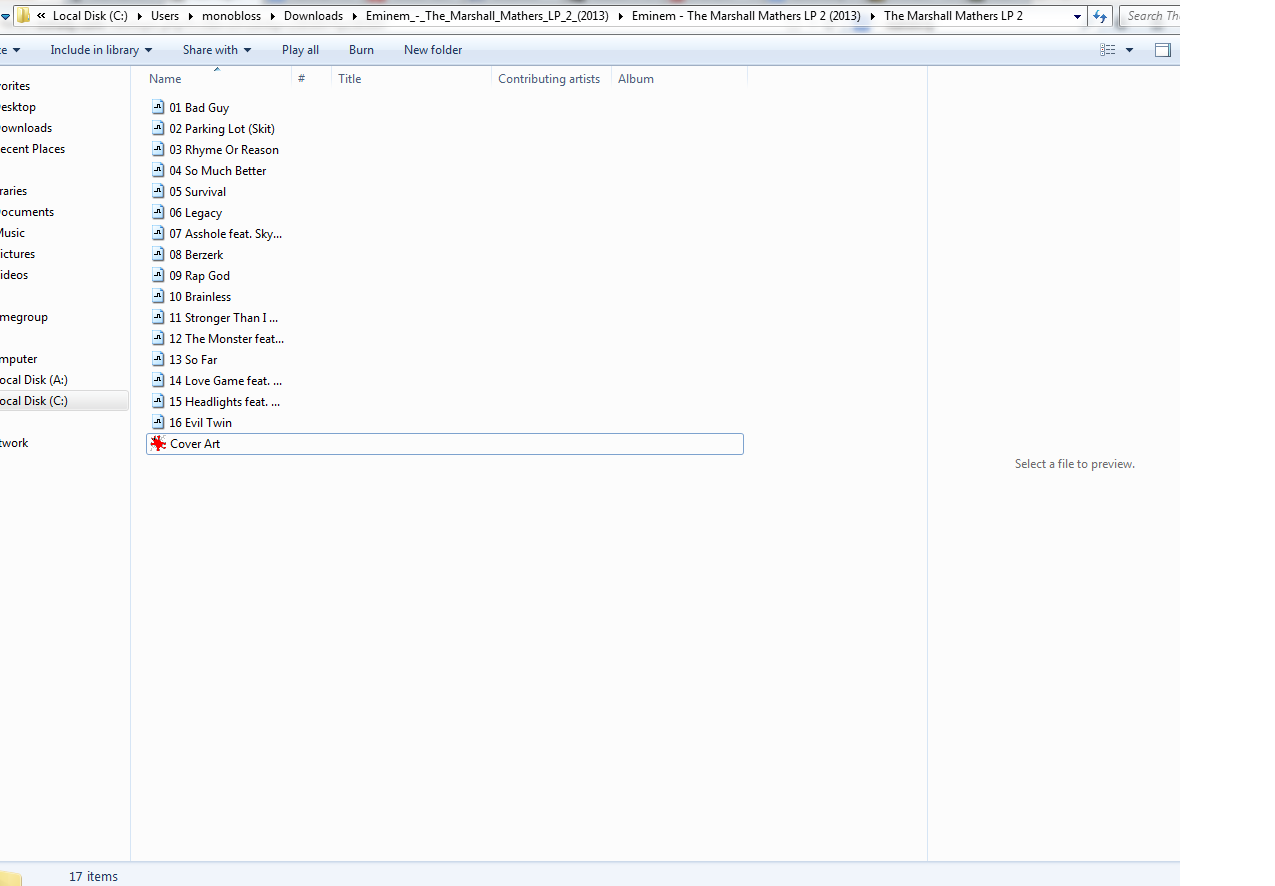Open the address bar previous locations dropdown
Image resolution: width=1275 pixels, height=886 pixels.
[x=1077, y=16]
